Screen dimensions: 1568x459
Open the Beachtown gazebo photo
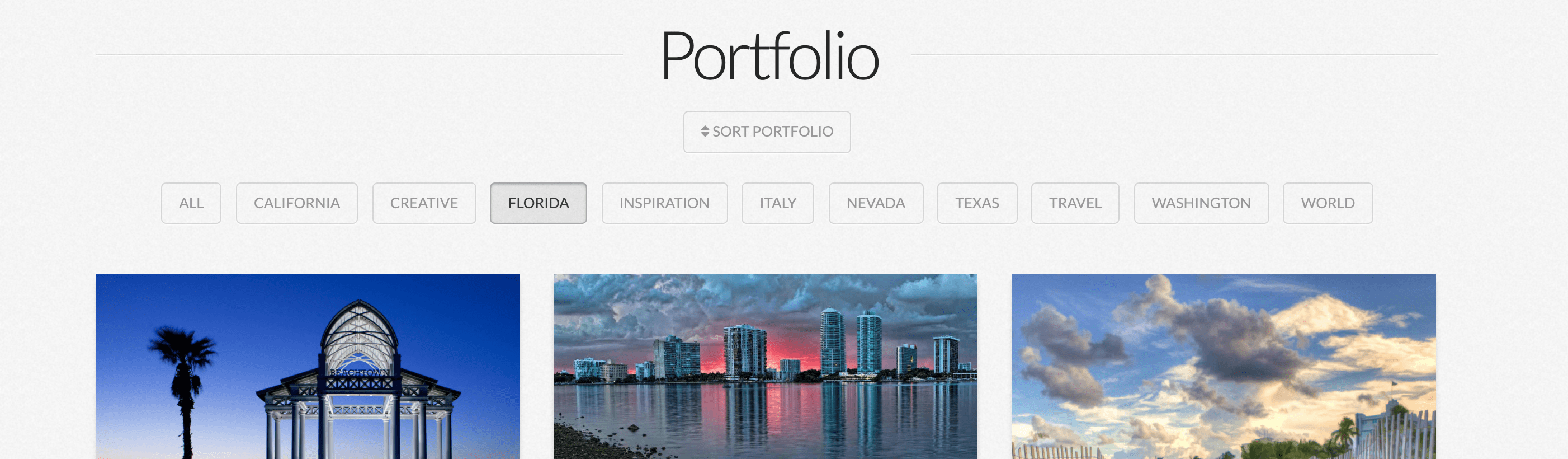pos(308,366)
